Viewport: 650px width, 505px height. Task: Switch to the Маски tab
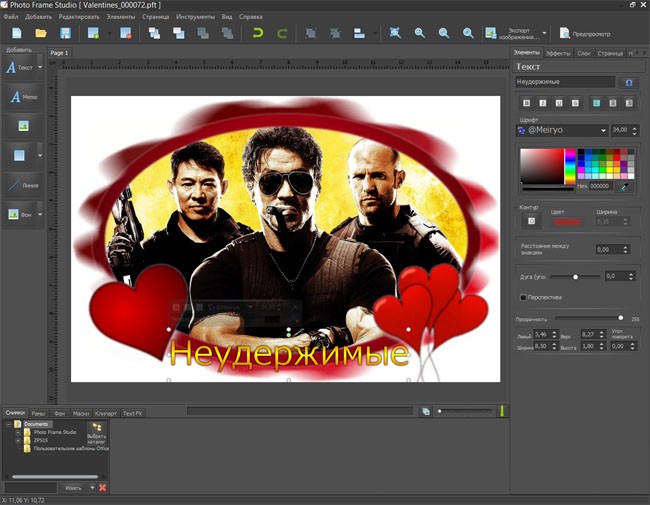[81, 413]
